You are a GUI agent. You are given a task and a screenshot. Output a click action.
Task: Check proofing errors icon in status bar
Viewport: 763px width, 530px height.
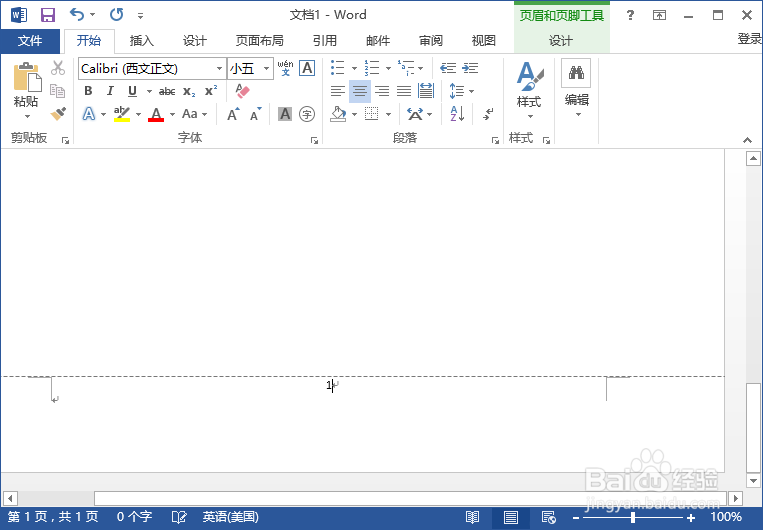(x=179, y=517)
